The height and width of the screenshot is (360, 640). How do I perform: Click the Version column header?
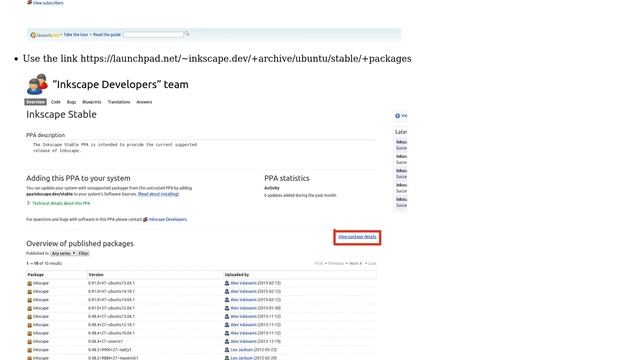click(96, 275)
